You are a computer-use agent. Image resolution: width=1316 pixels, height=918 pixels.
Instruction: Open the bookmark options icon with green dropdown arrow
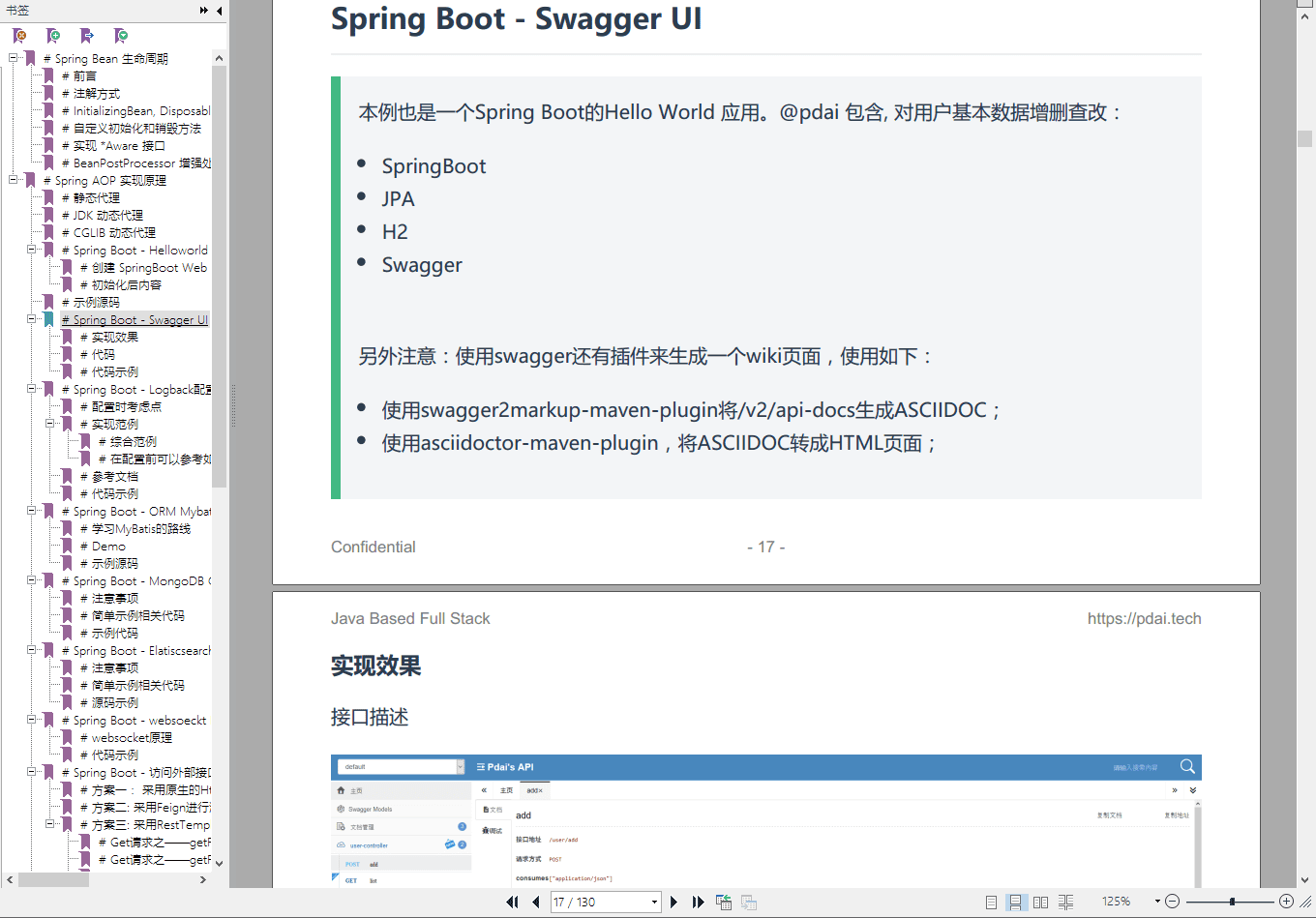(121, 36)
